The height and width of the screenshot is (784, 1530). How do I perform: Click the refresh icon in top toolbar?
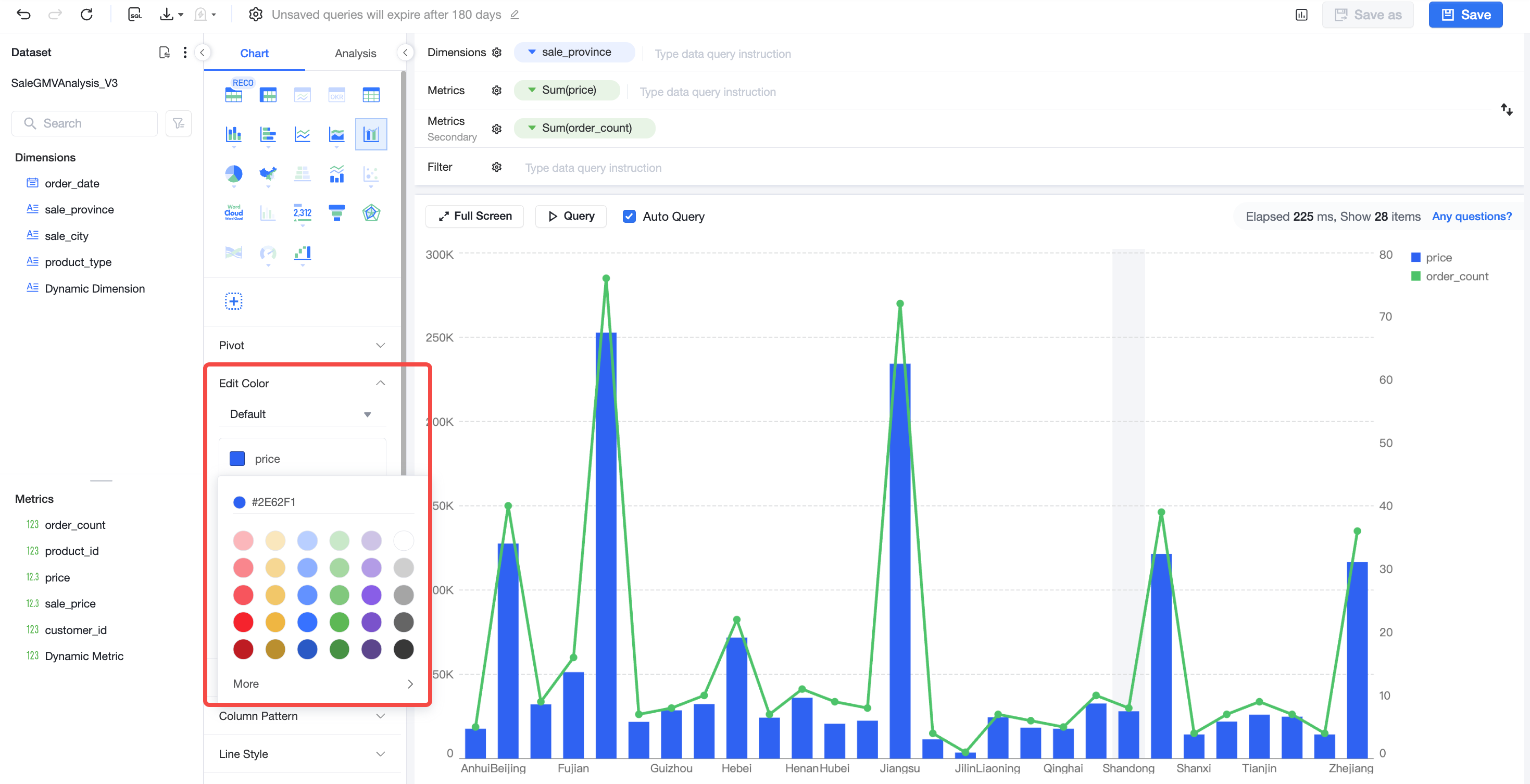(x=87, y=14)
